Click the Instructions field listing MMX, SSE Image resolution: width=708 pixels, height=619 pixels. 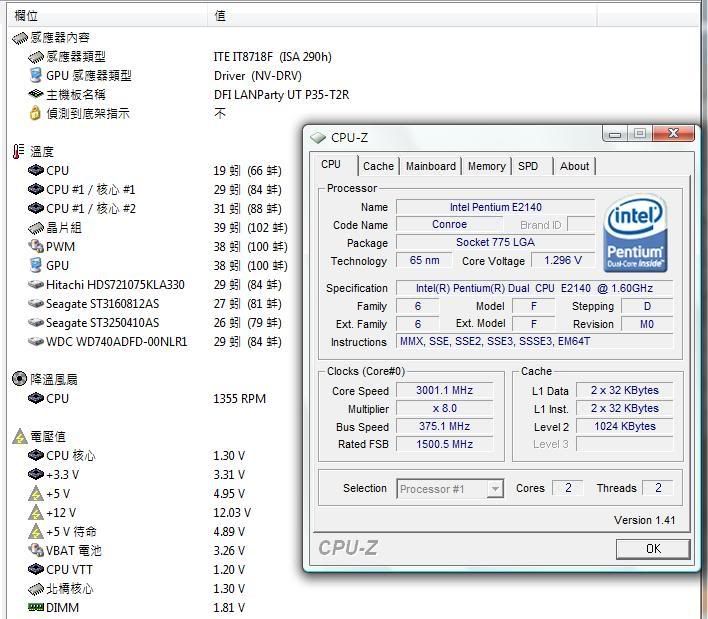click(x=535, y=341)
